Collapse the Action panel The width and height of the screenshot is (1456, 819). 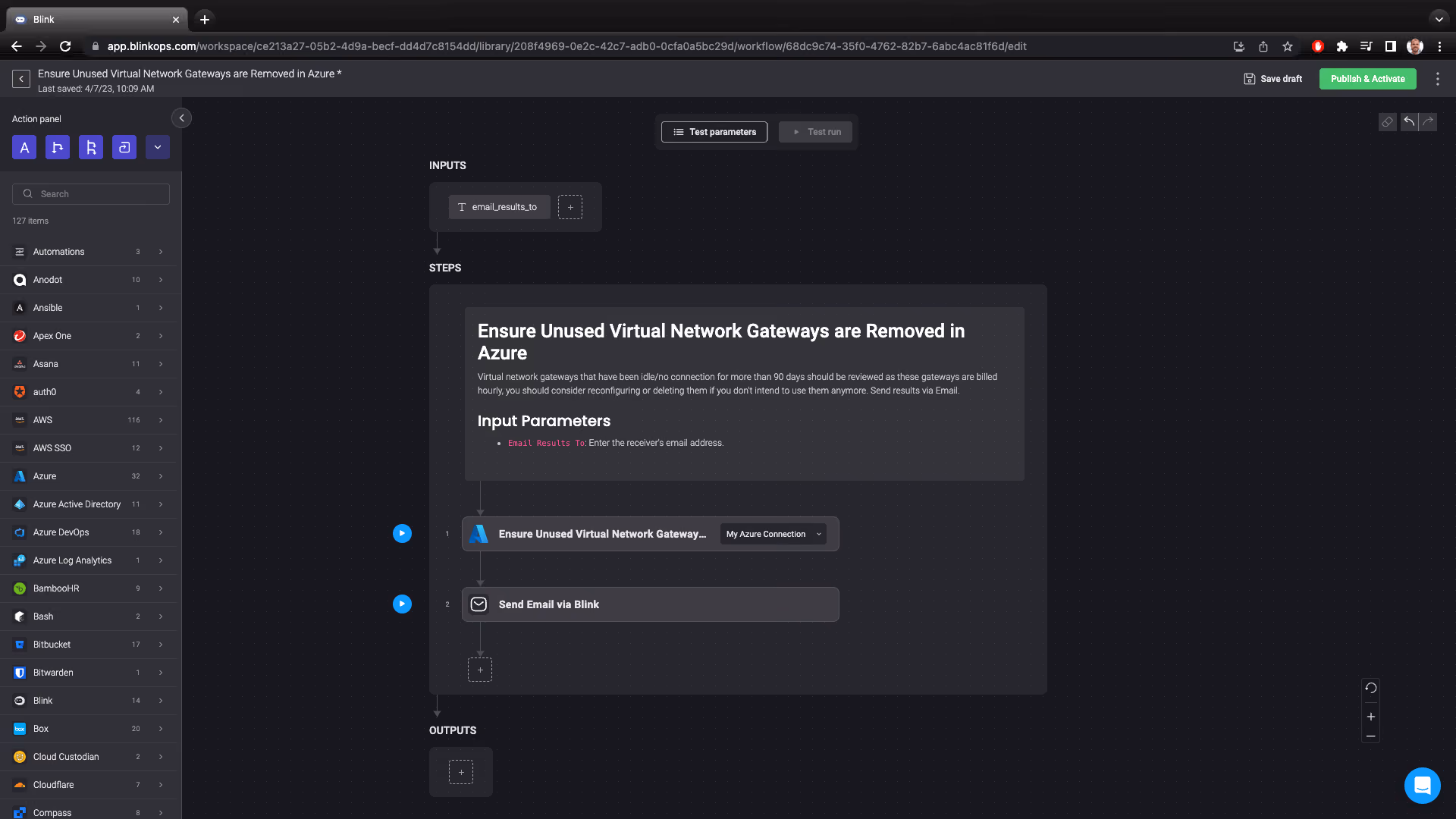coord(181,118)
